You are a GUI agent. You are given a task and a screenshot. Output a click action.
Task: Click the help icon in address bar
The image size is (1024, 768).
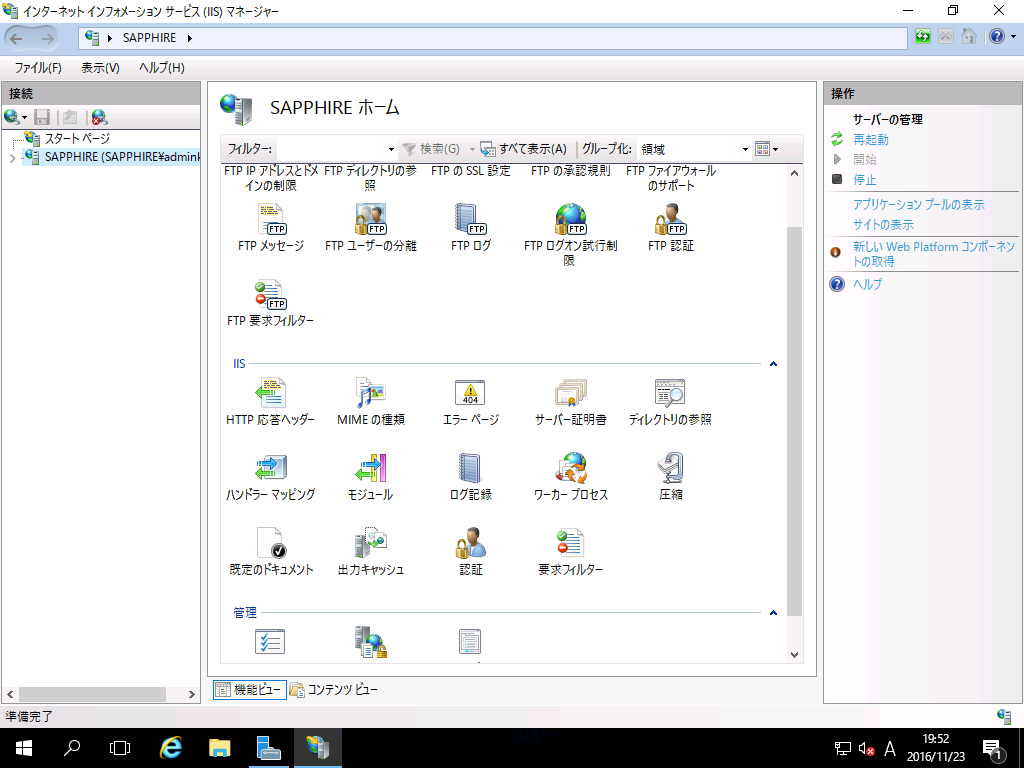[x=997, y=37]
